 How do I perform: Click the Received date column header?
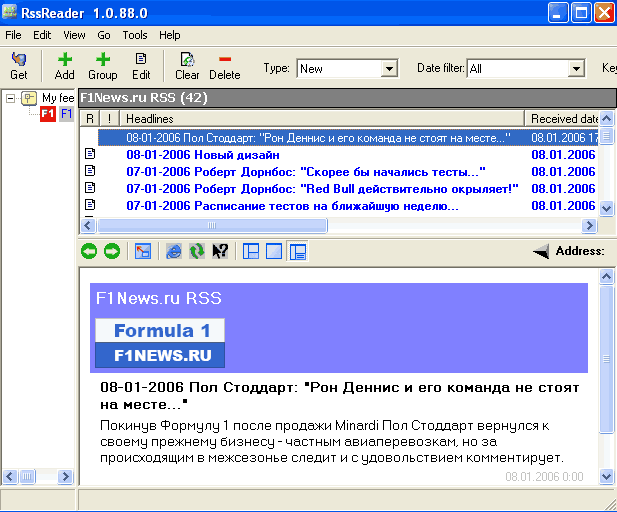(562, 118)
